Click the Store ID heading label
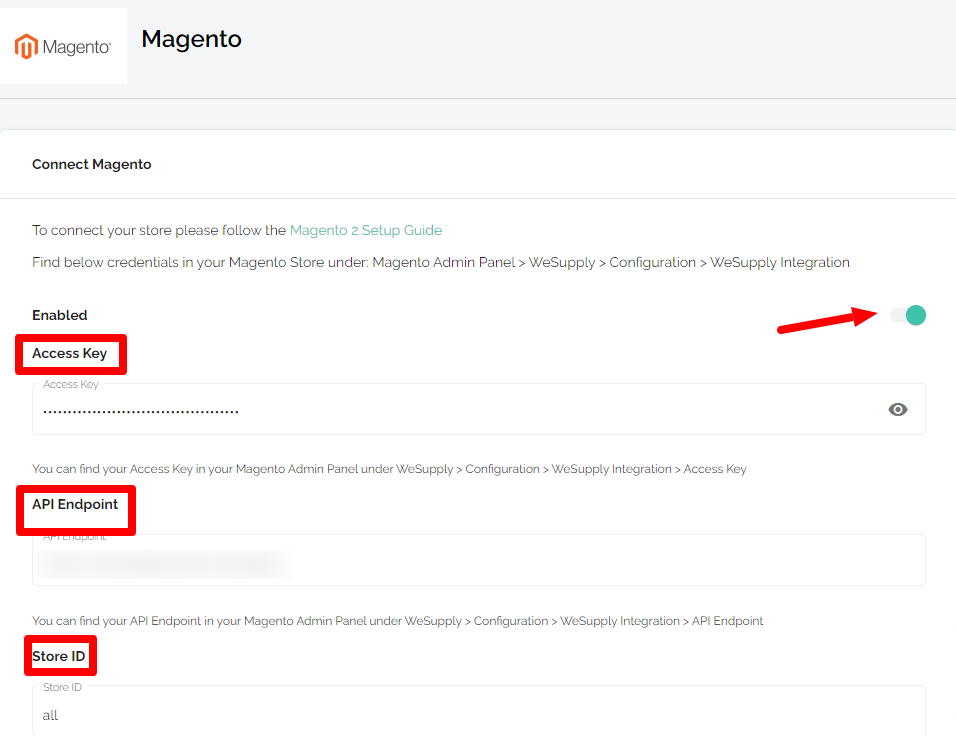 click(x=59, y=656)
